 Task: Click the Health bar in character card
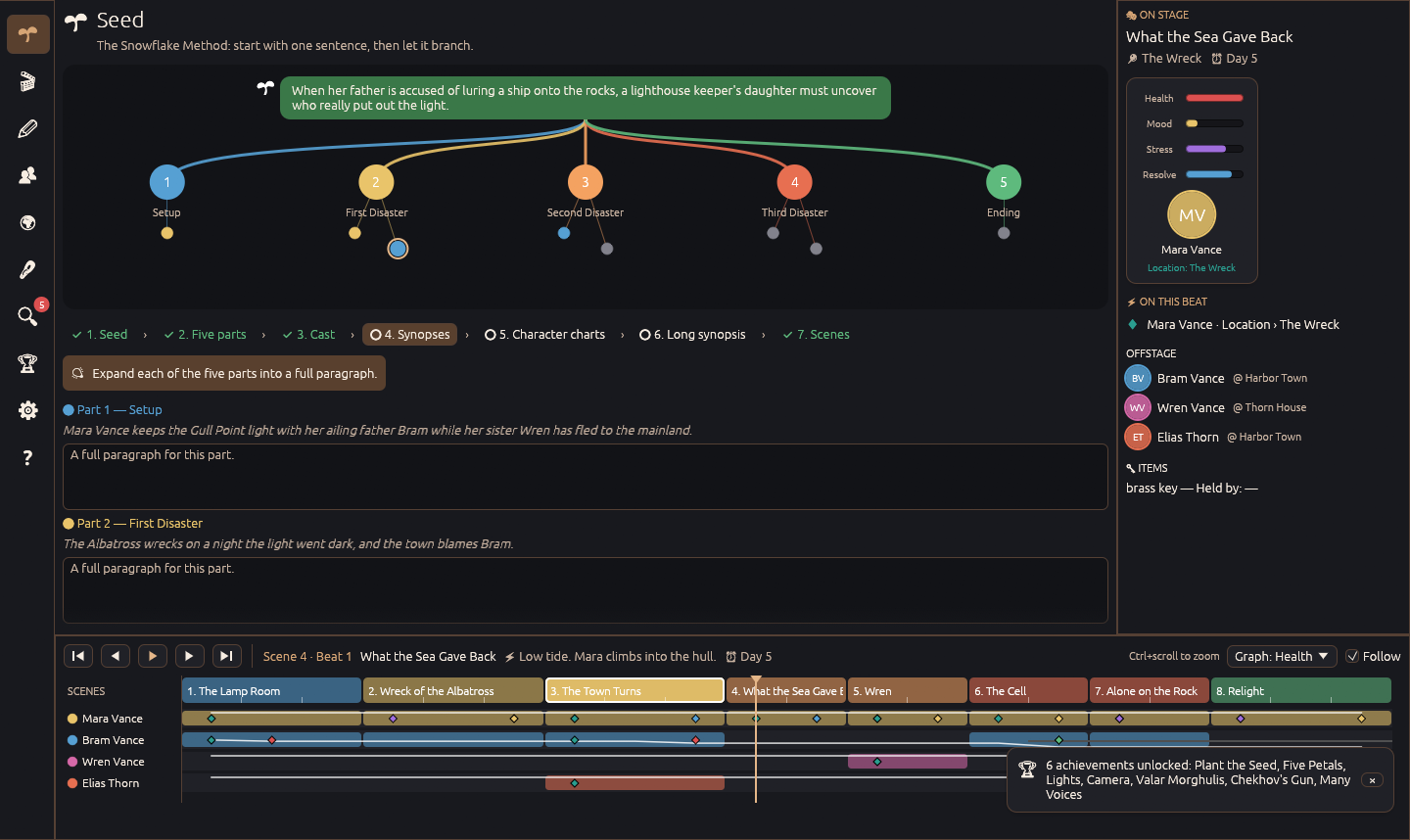click(1214, 98)
